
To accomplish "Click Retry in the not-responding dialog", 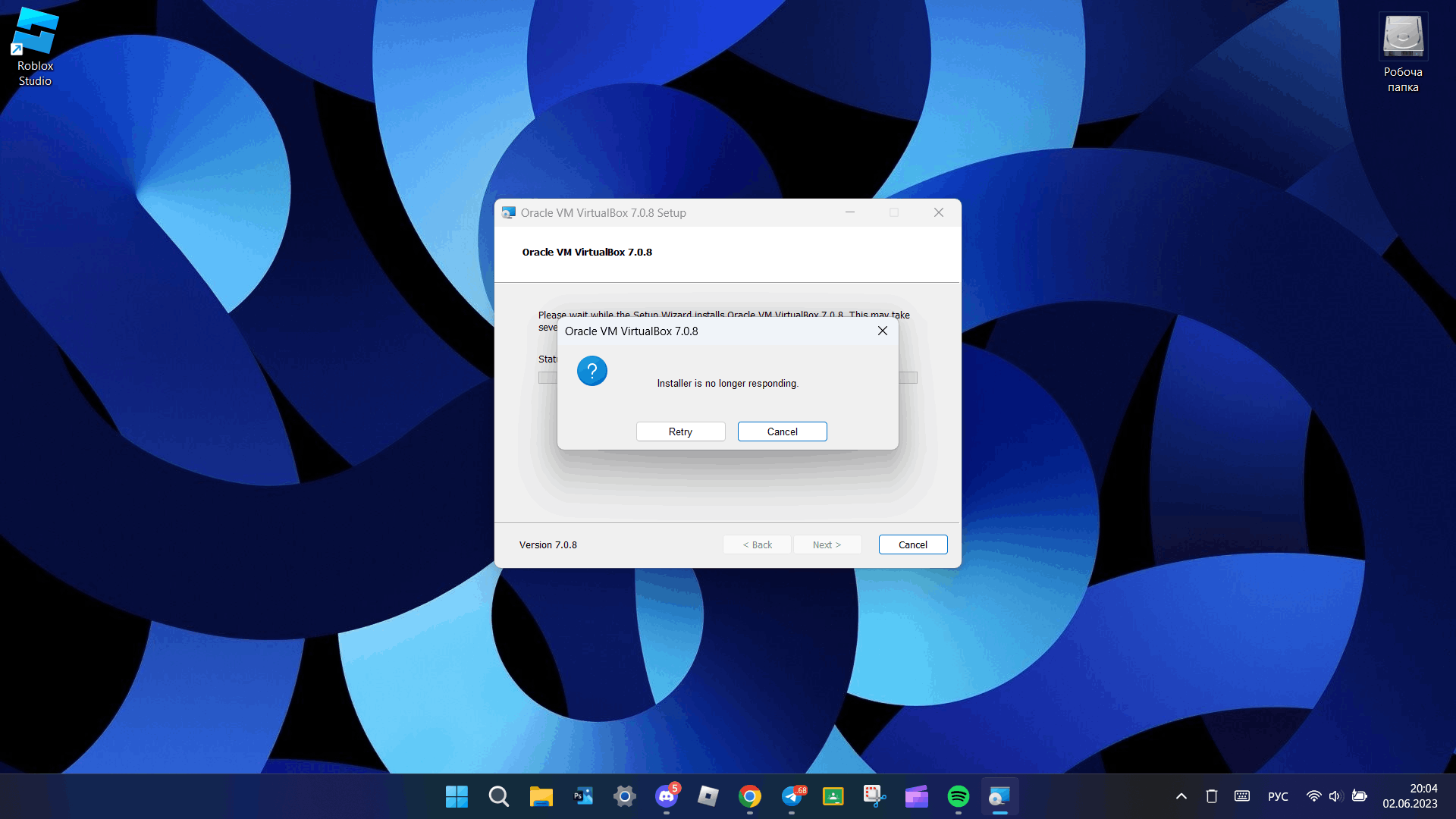I will click(x=680, y=431).
